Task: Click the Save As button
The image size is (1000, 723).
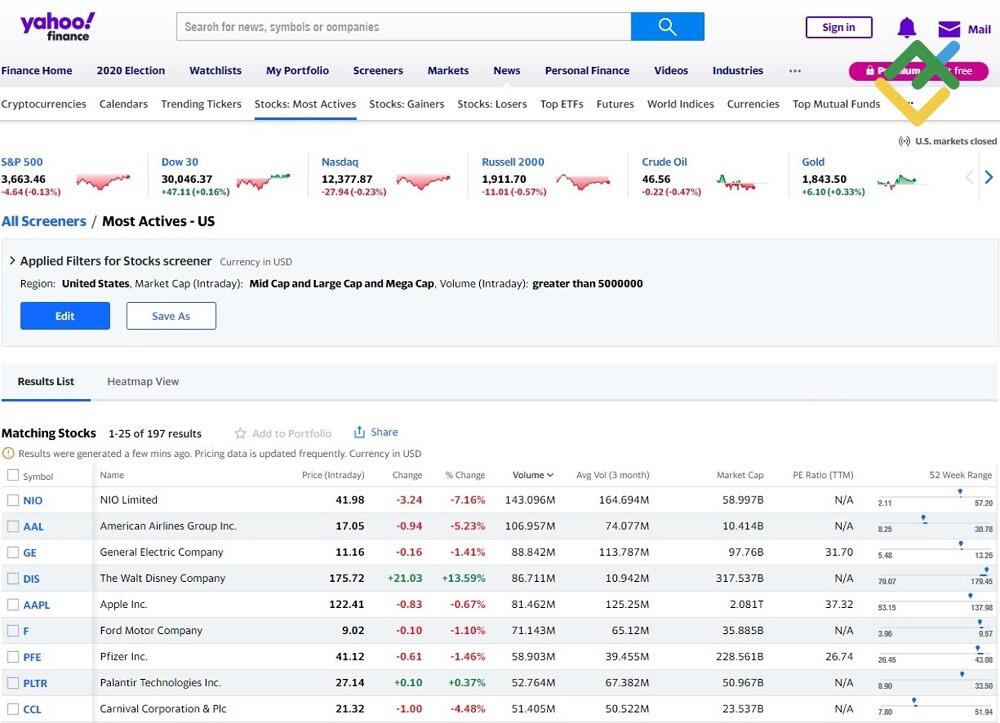Action: coord(171,316)
